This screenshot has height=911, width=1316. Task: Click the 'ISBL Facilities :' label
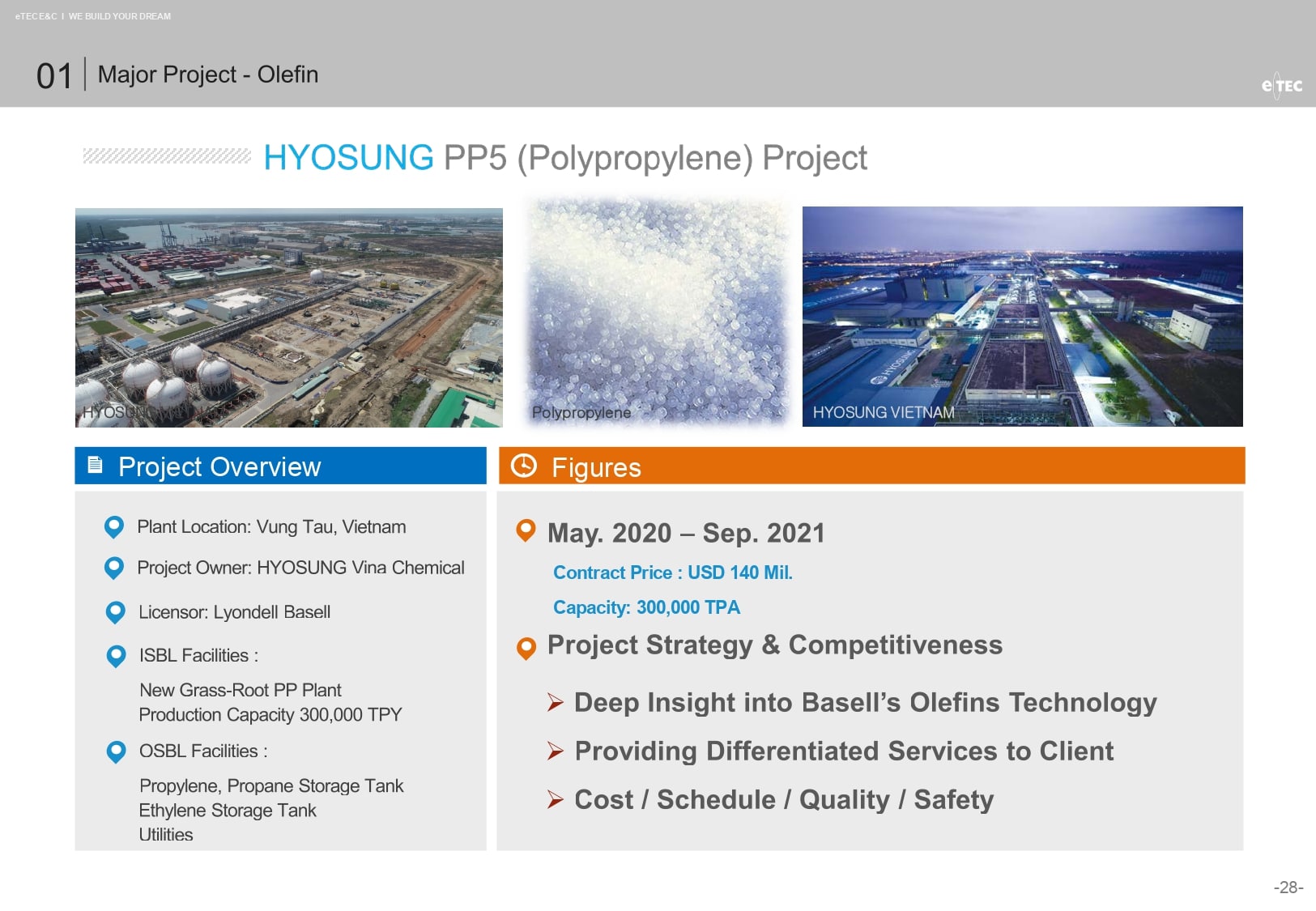point(198,655)
